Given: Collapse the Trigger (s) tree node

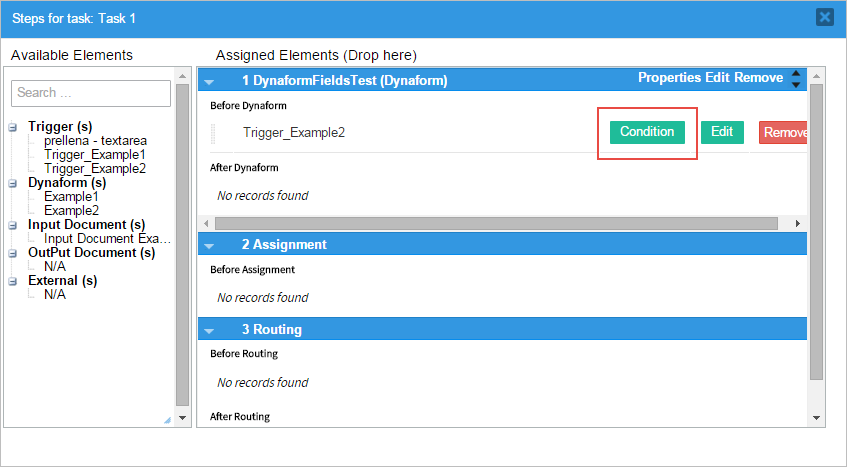Looking at the screenshot, I should click(13, 127).
